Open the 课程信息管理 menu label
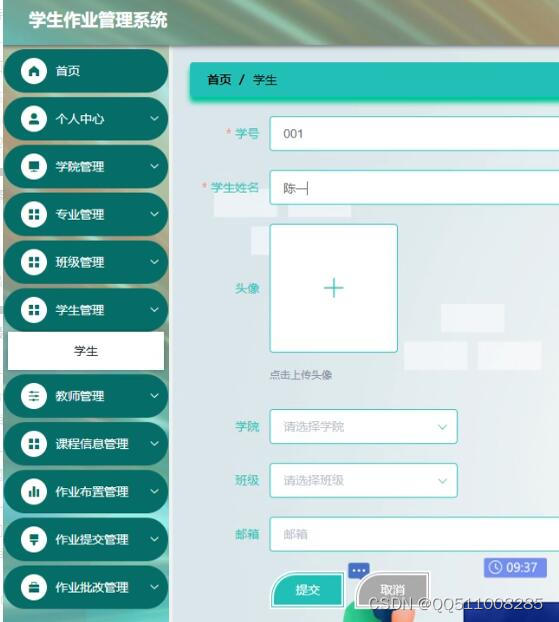 92,444
